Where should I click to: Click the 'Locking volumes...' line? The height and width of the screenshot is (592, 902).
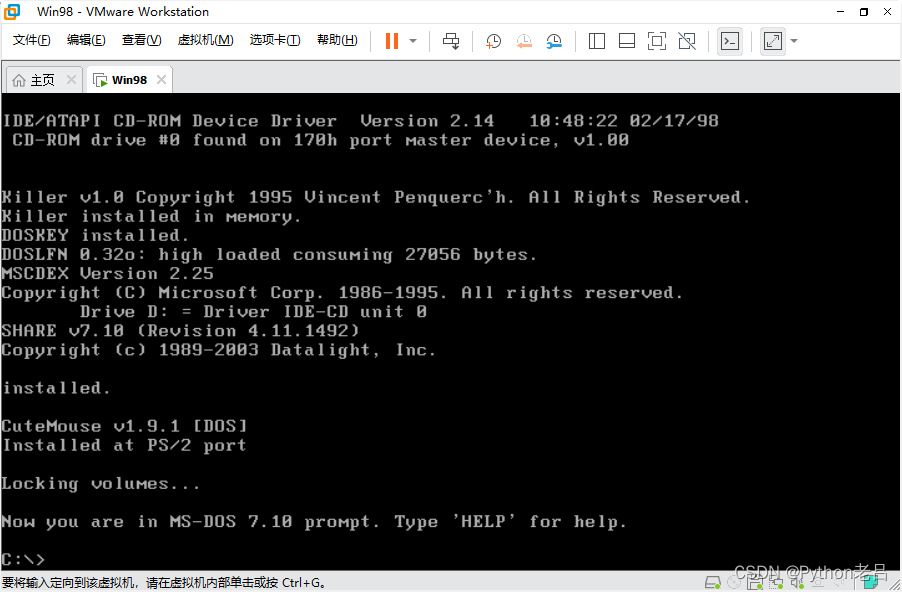101,484
